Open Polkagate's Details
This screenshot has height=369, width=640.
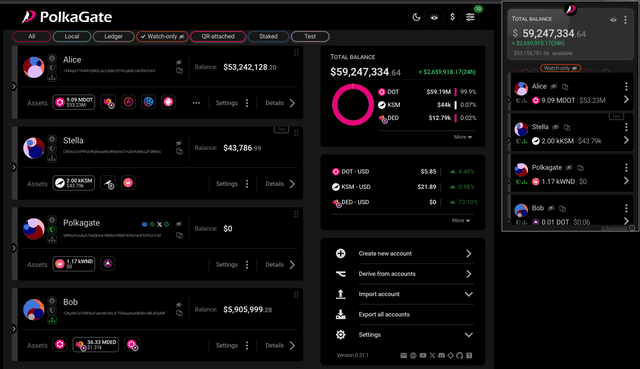coord(280,265)
